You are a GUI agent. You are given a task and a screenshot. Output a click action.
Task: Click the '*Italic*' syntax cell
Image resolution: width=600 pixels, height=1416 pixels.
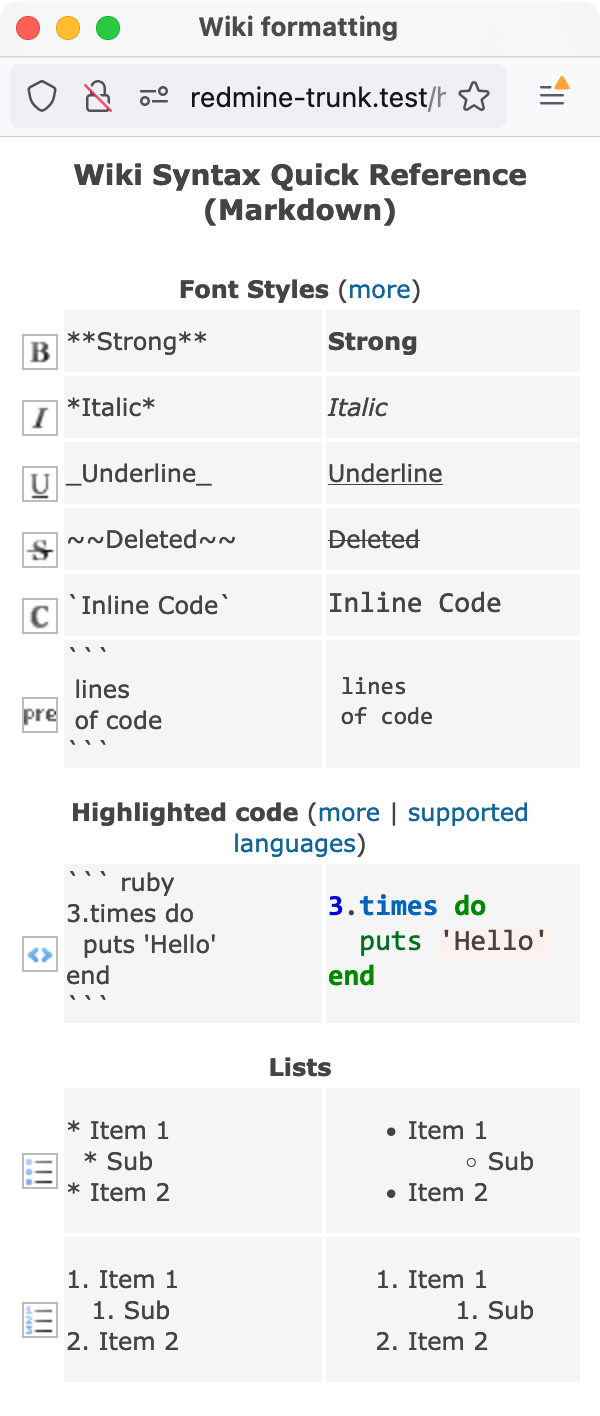[x=193, y=407]
